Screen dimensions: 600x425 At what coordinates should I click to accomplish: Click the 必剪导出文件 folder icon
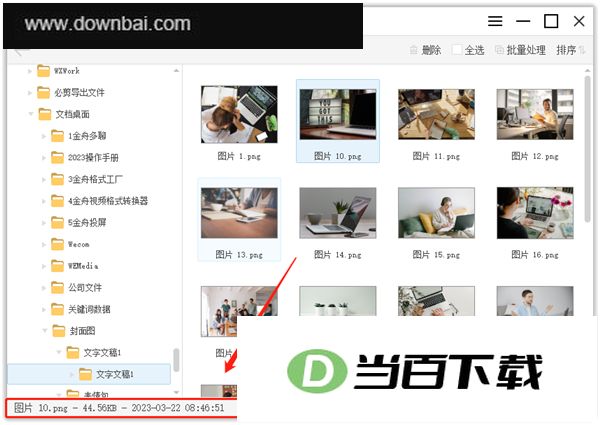(43, 93)
